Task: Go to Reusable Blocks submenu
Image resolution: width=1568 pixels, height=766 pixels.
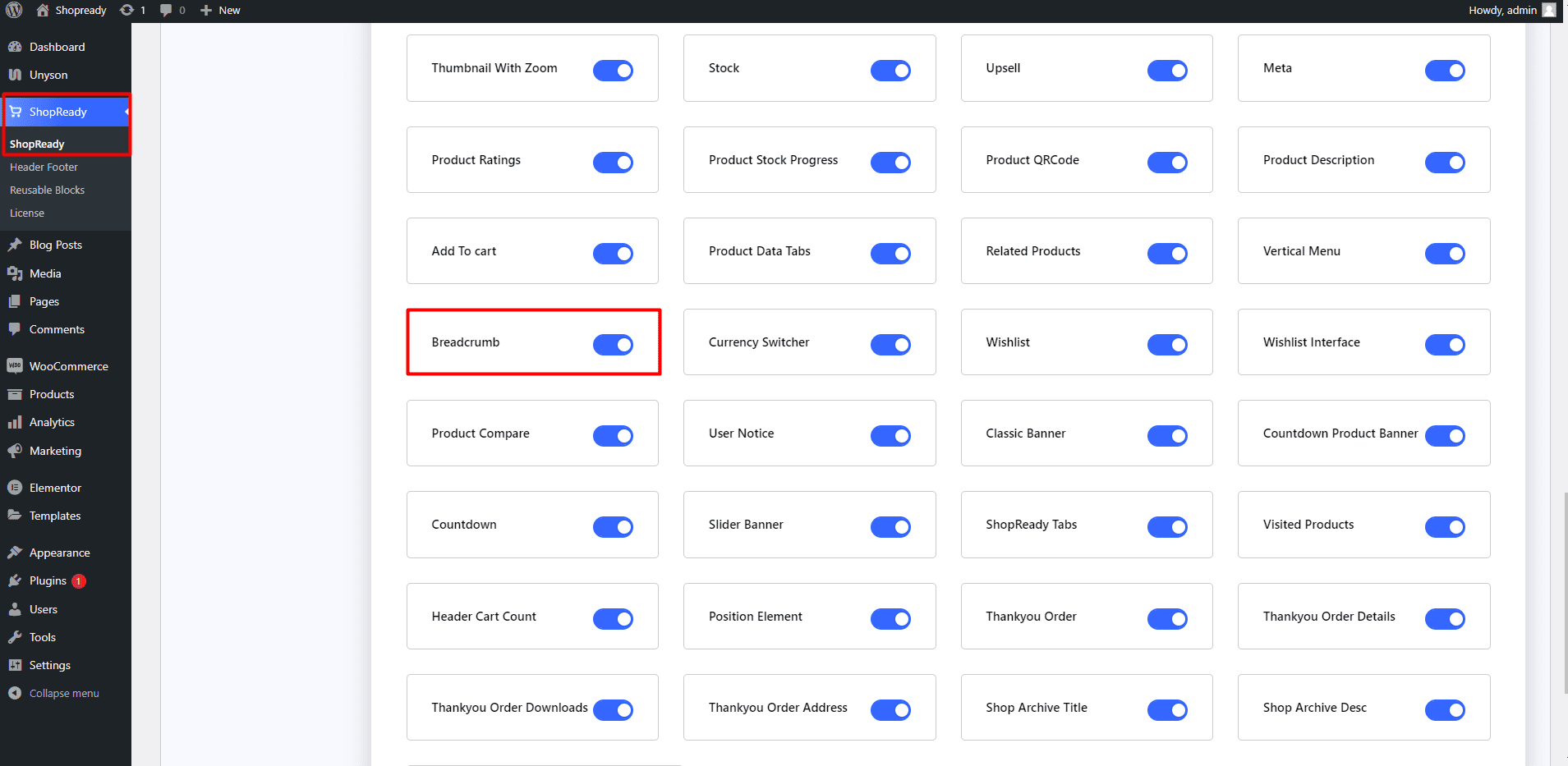Action: 47,190
